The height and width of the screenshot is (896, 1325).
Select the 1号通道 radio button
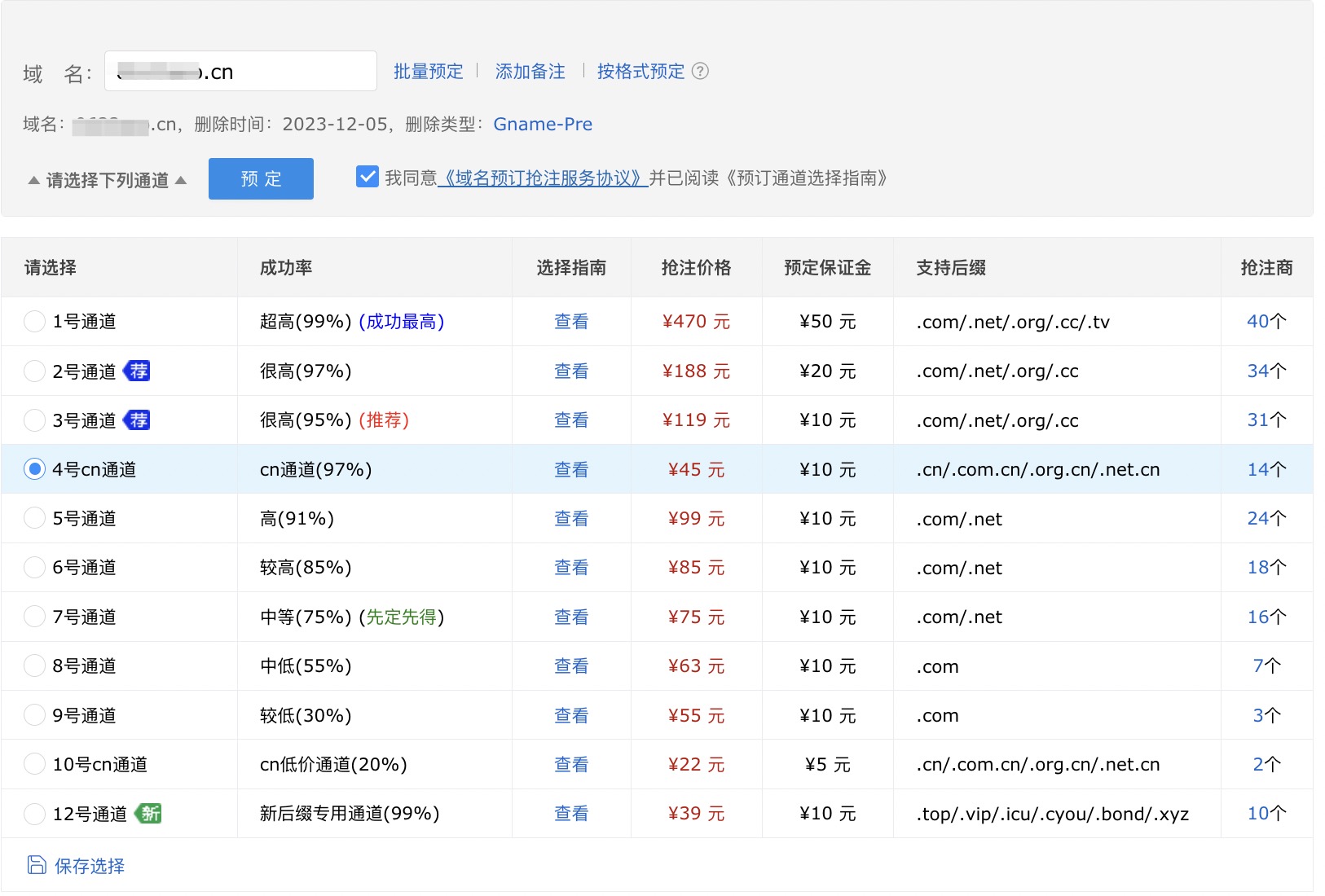pyautogui.click(x=34, y=322)
